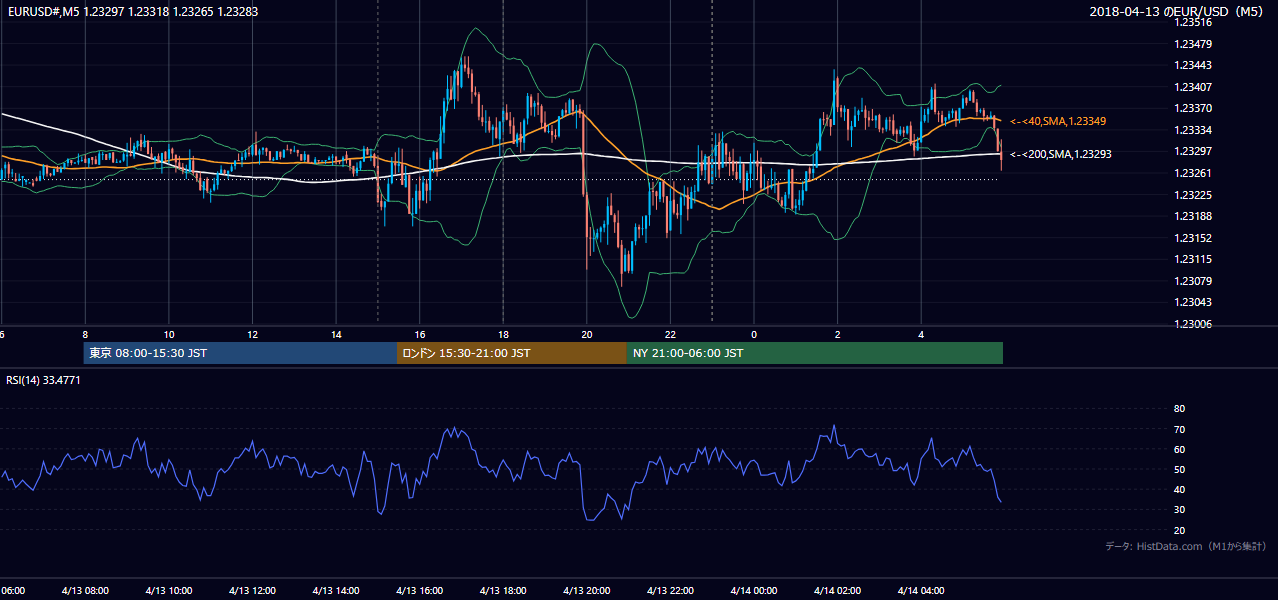This screenshot has width=1278, height=600.
Task: Click the 4/14 04:00 time label
Action: [920, 591]
